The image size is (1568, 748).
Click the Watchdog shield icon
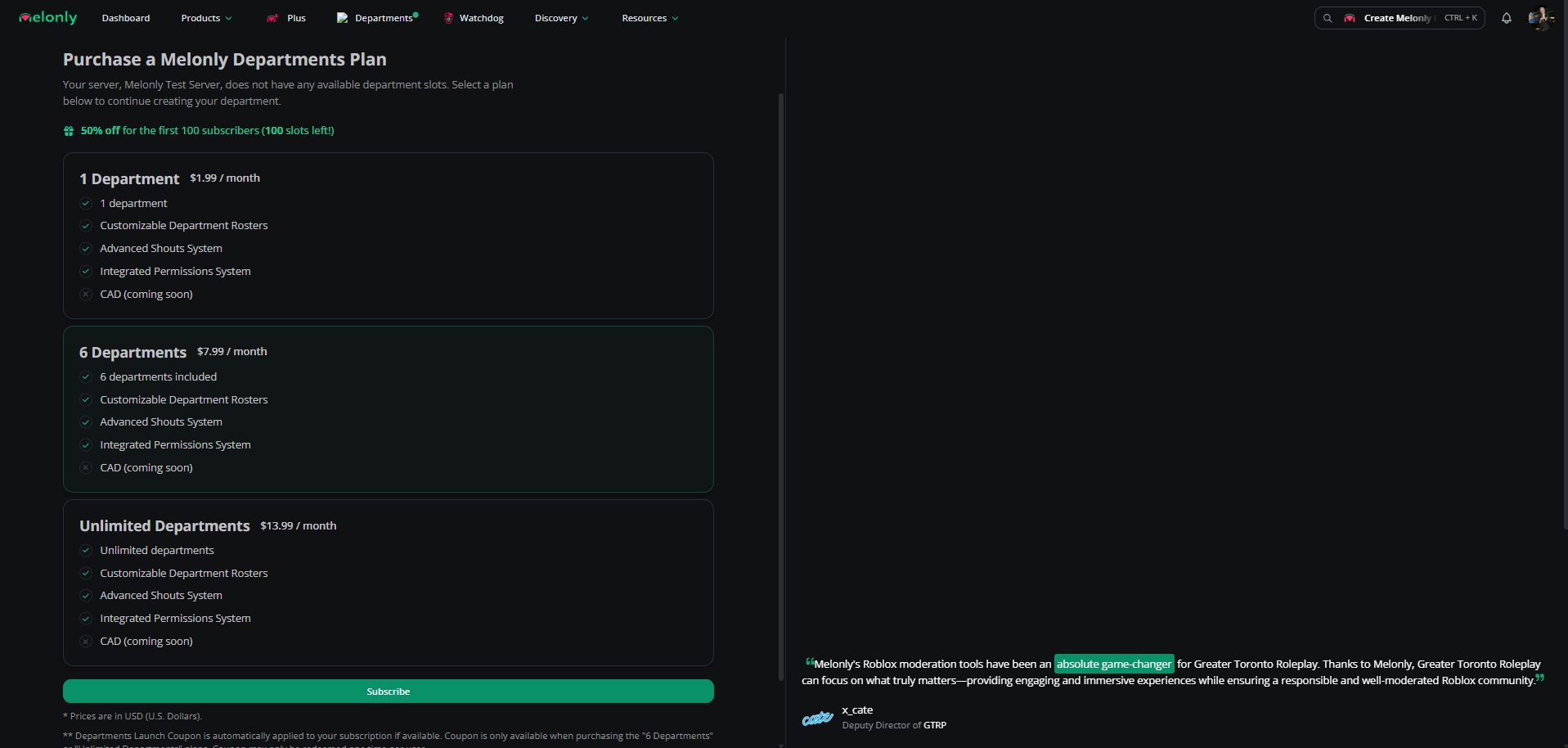[448, 18]
